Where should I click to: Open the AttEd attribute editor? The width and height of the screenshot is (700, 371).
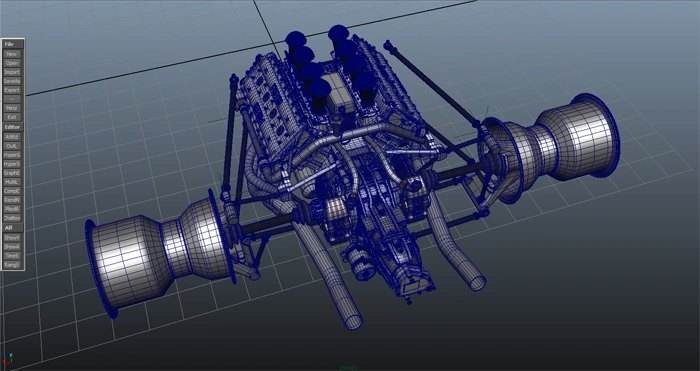(12, 137)
